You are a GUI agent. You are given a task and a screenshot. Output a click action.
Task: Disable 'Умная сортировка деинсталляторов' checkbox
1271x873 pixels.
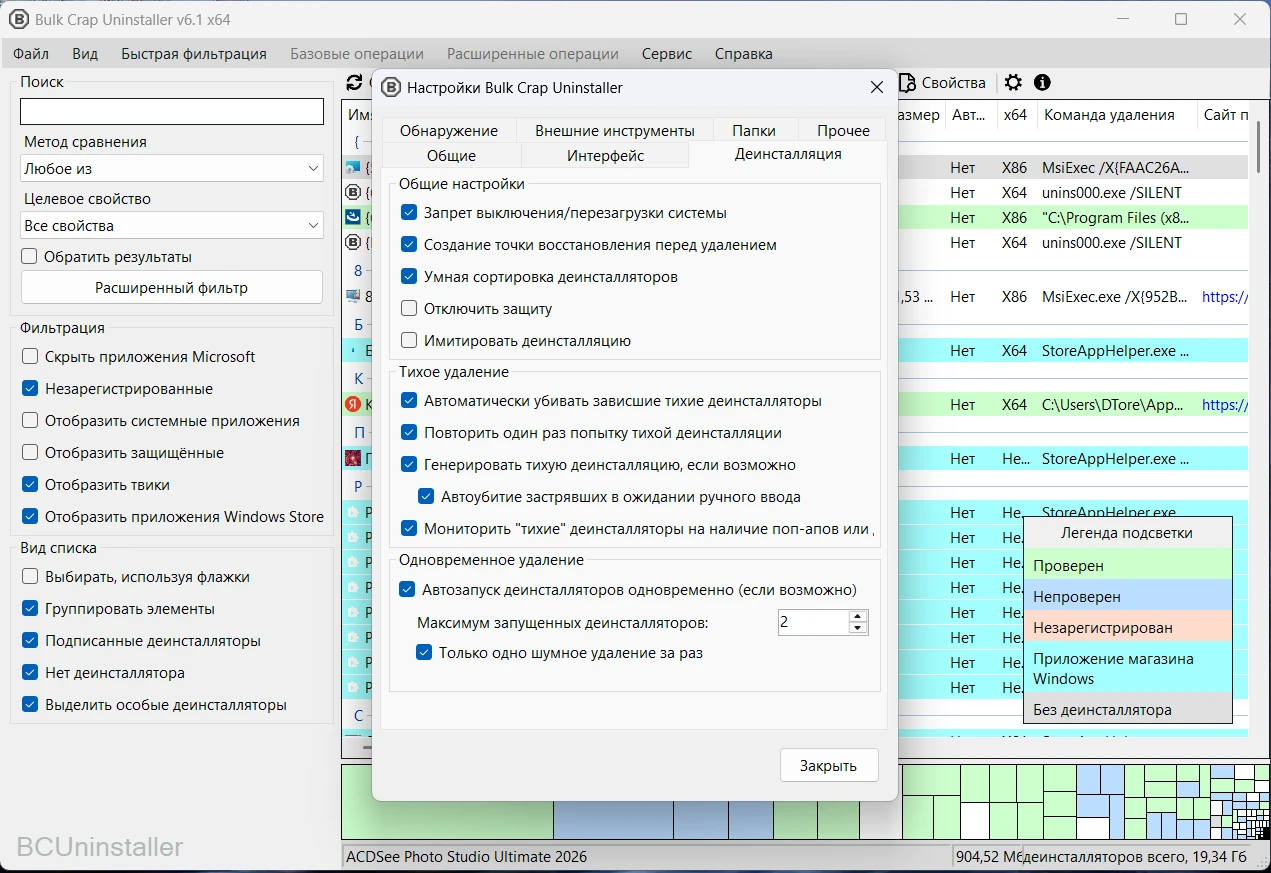coord(408,277)
